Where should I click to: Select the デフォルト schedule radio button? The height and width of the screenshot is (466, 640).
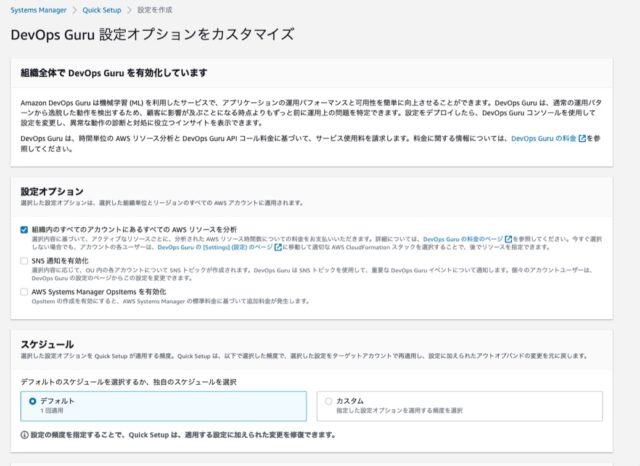[x=33, y=401]
